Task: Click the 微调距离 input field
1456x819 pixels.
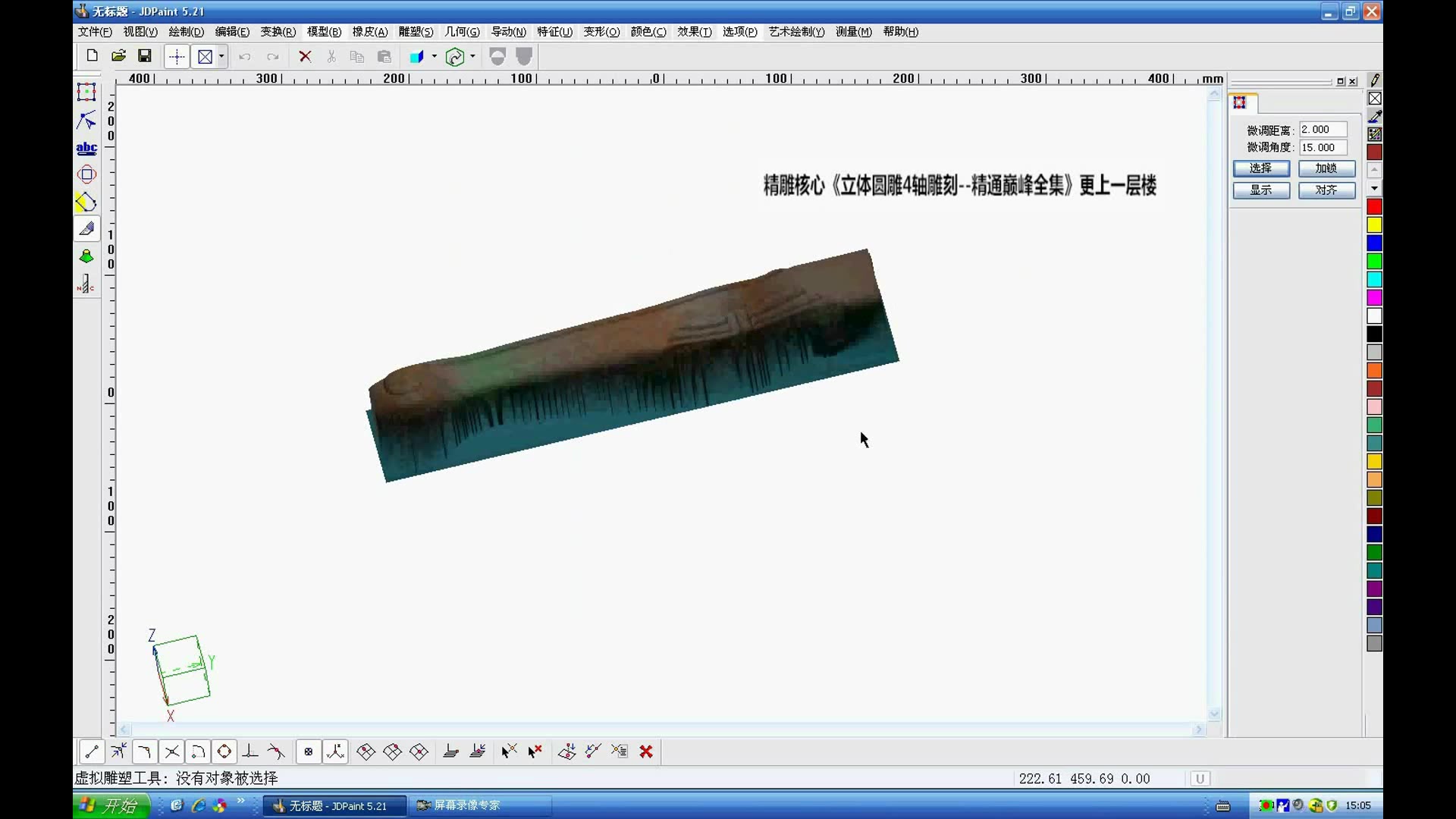Action: (x=1323, y=130)
